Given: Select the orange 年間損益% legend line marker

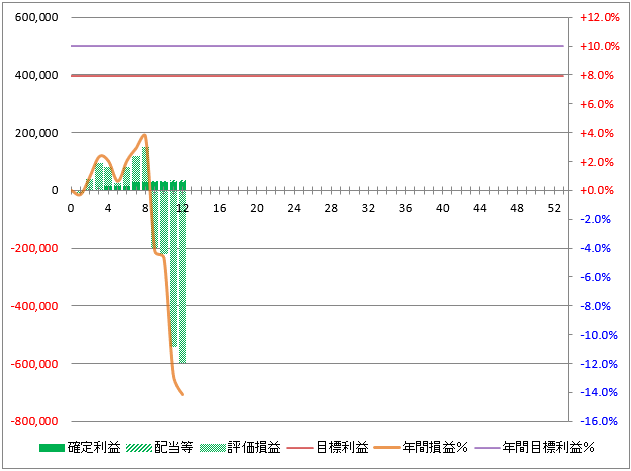Looking at the screenshot, I should (x=387, y=448).
